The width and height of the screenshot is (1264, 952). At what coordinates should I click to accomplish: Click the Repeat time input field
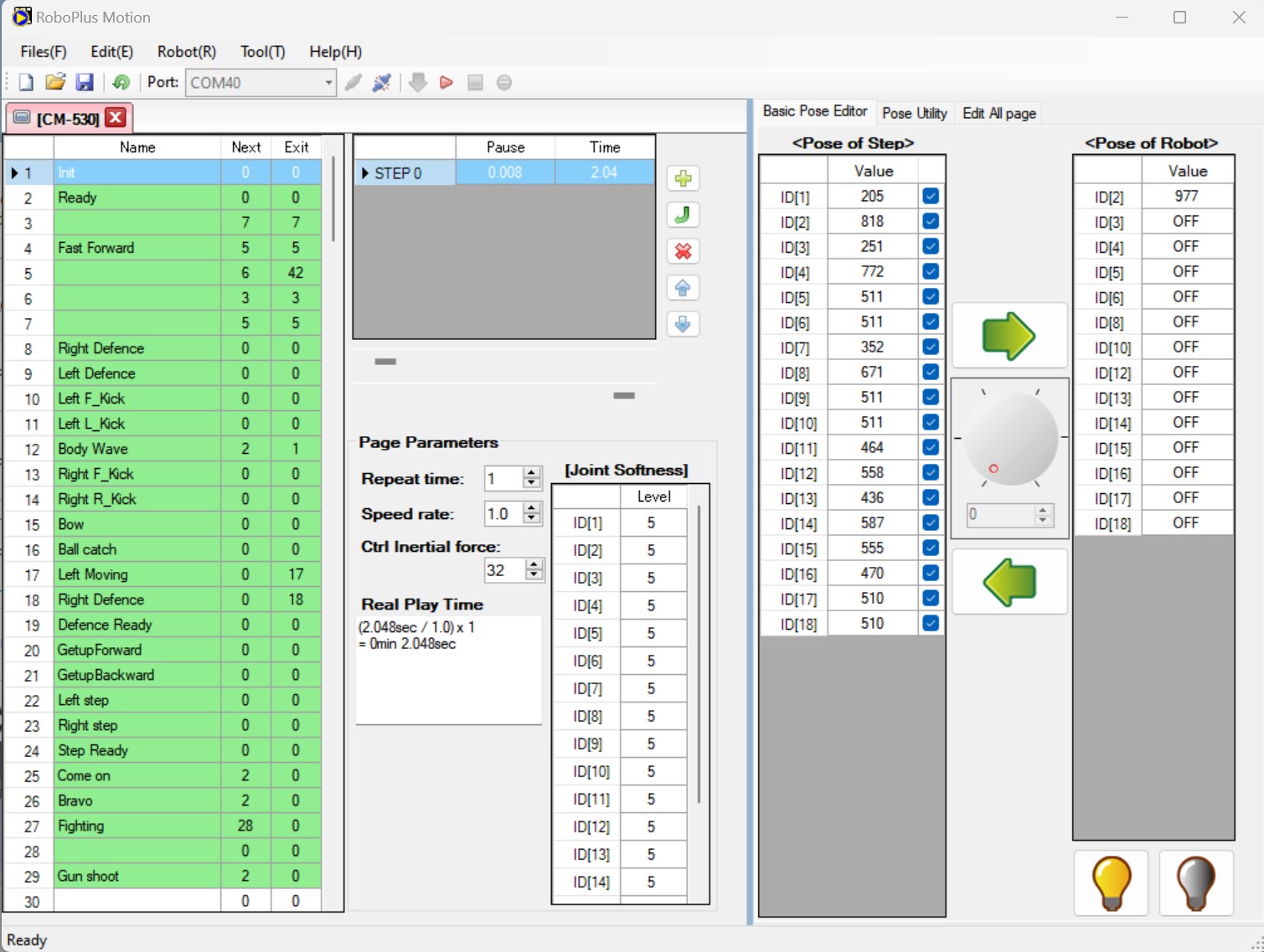(504, 479)
